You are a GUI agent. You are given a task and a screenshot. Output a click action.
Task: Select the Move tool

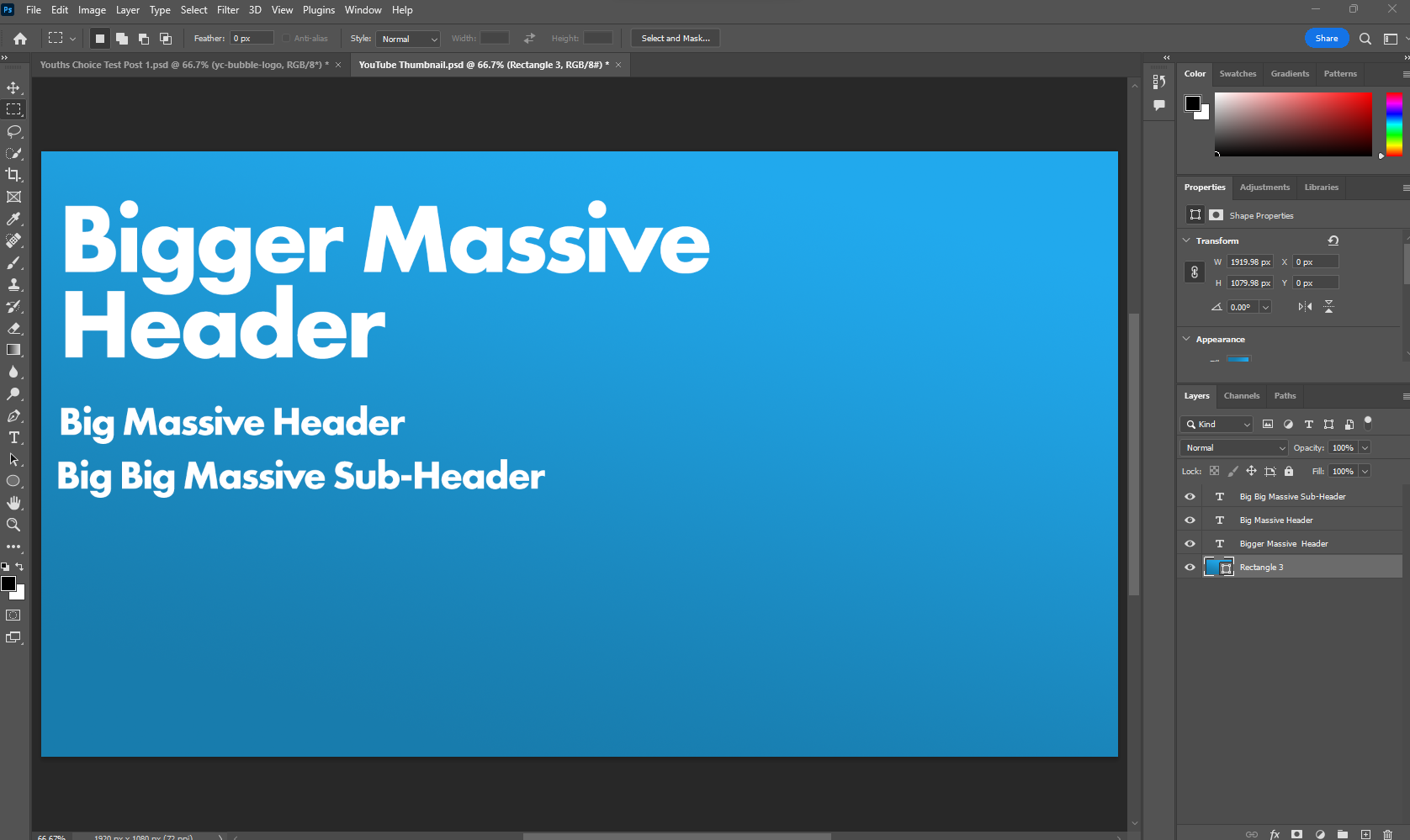pyautogui.click(x=13, y=88)
